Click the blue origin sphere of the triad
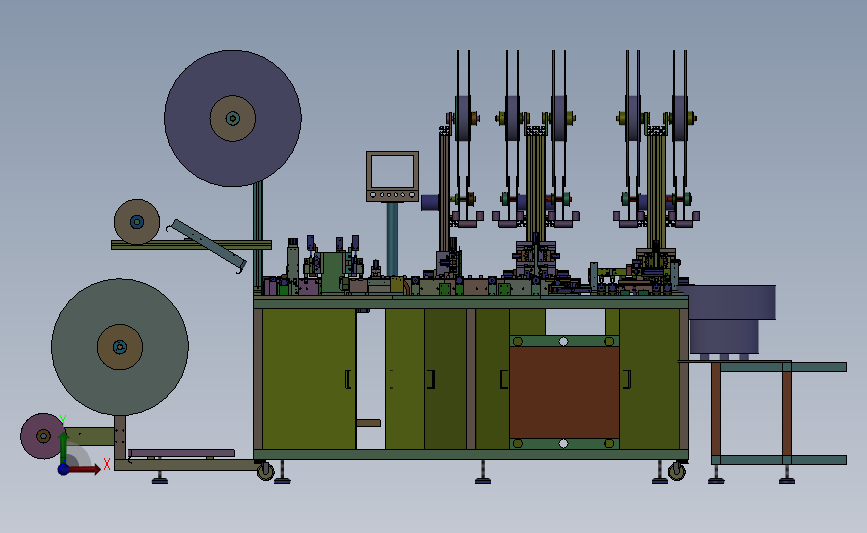 (x=64, y=469)
